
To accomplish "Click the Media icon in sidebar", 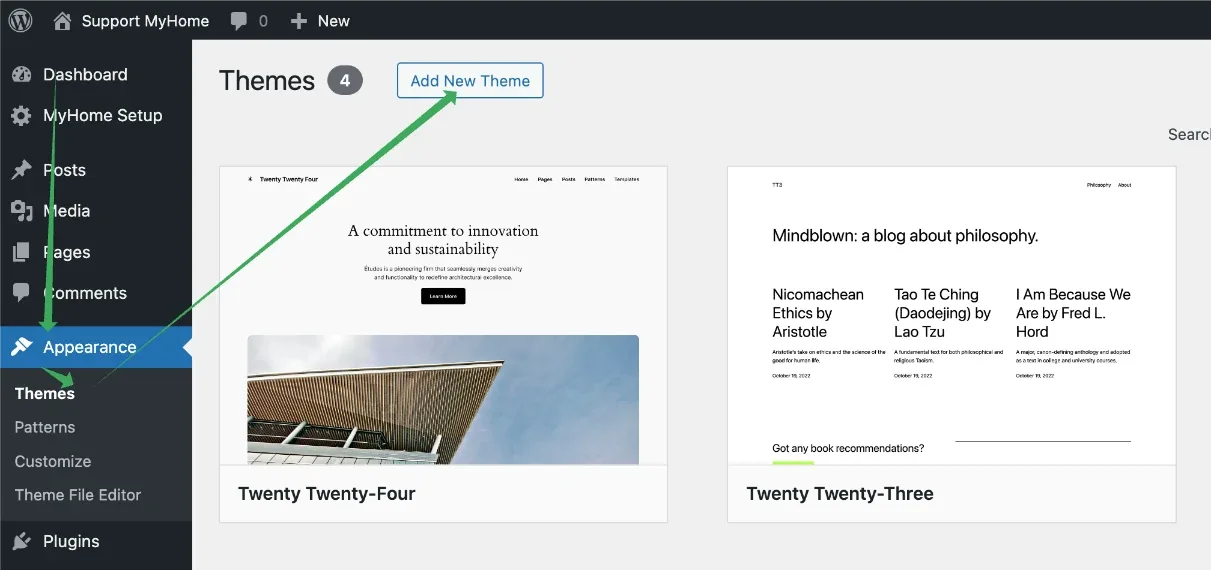I will coord(21,211).
